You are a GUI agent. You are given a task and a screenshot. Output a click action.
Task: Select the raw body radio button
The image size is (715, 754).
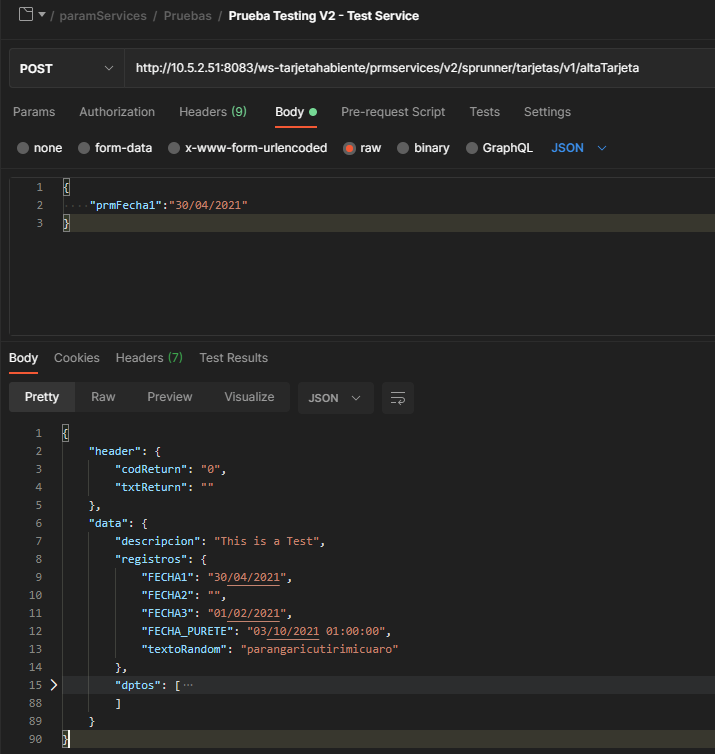(349, 148)
